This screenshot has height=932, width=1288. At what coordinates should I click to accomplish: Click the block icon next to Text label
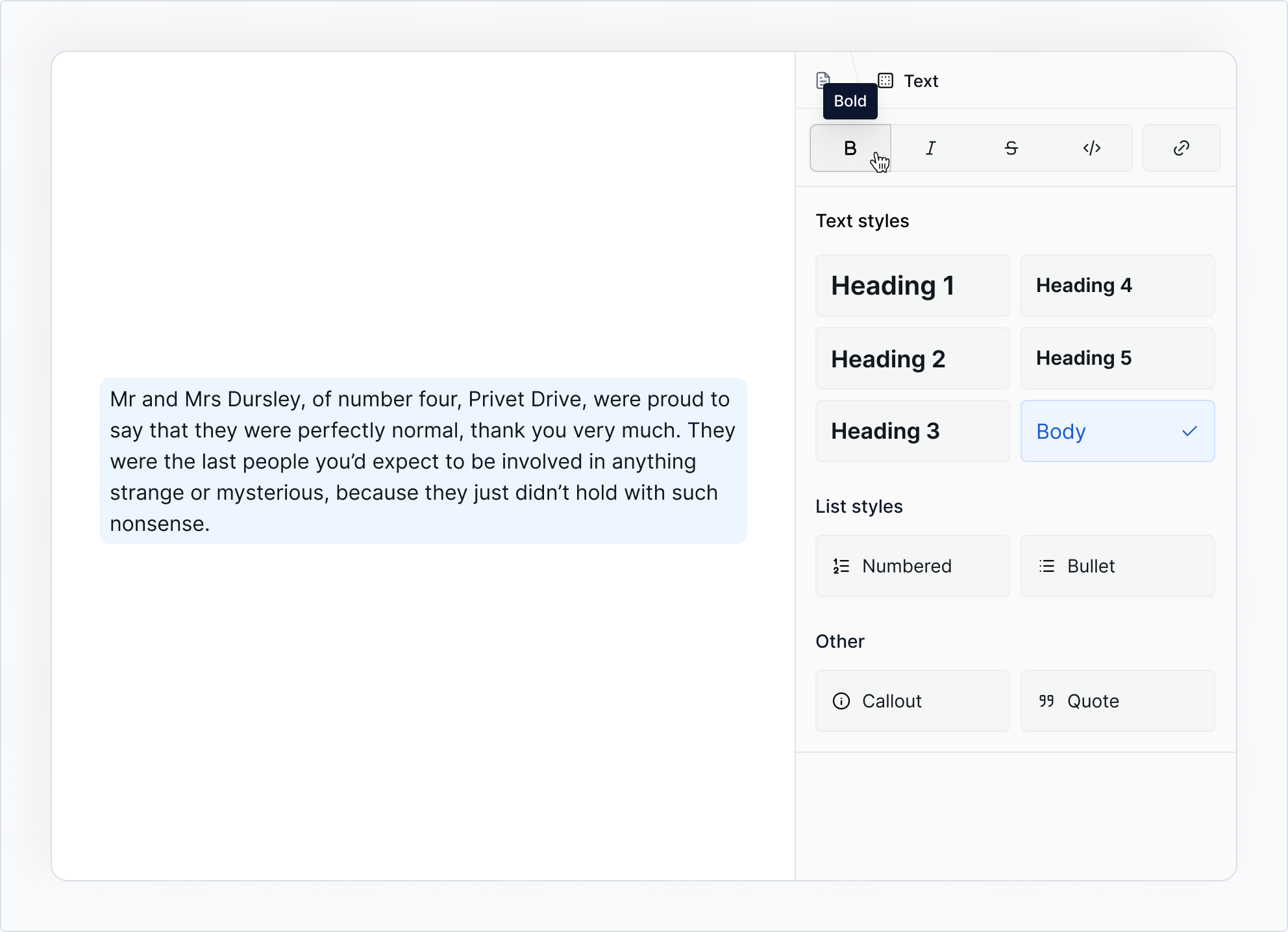point(884,80)
